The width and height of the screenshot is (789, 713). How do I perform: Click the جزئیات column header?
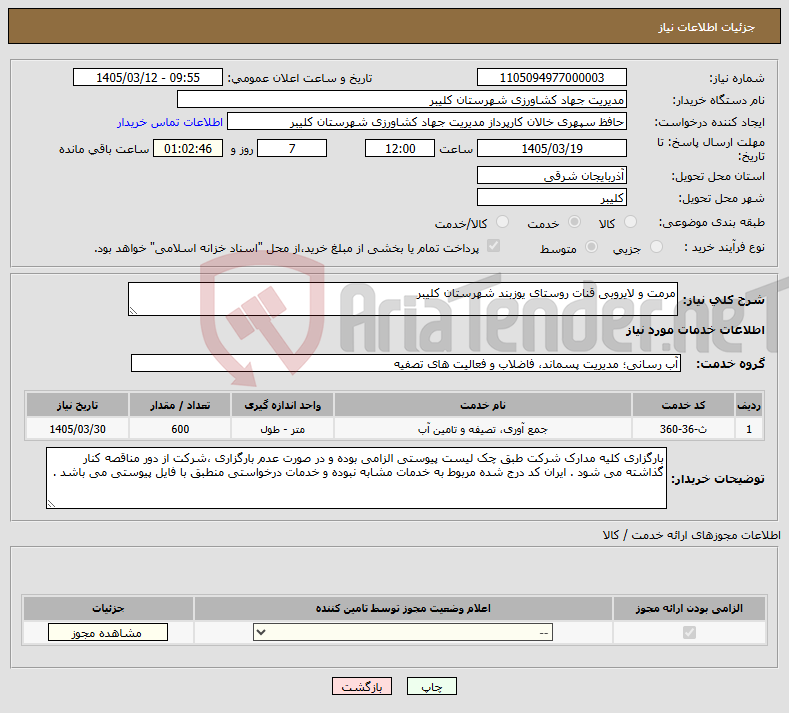click(x=108, y=608)
